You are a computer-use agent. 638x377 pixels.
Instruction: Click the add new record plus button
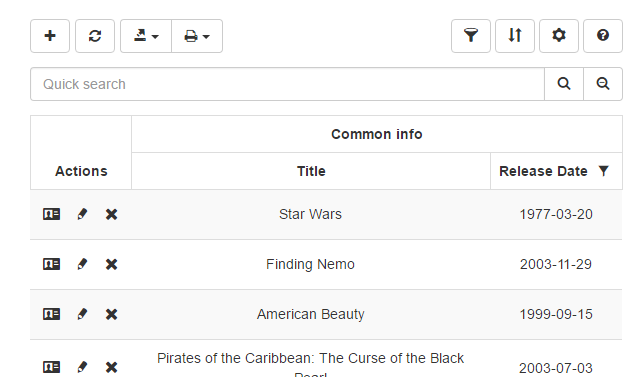pyautogui.click(x=50, y=36)
